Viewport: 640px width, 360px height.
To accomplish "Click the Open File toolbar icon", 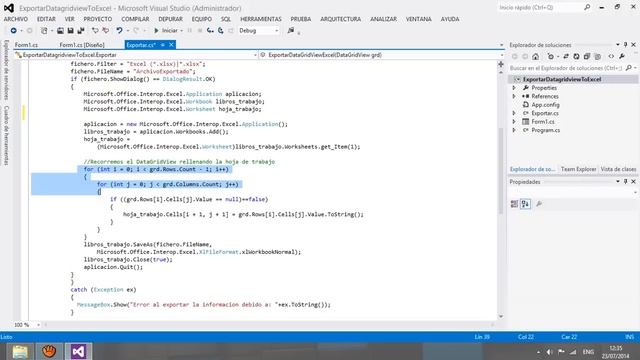I will pos(60,31).
